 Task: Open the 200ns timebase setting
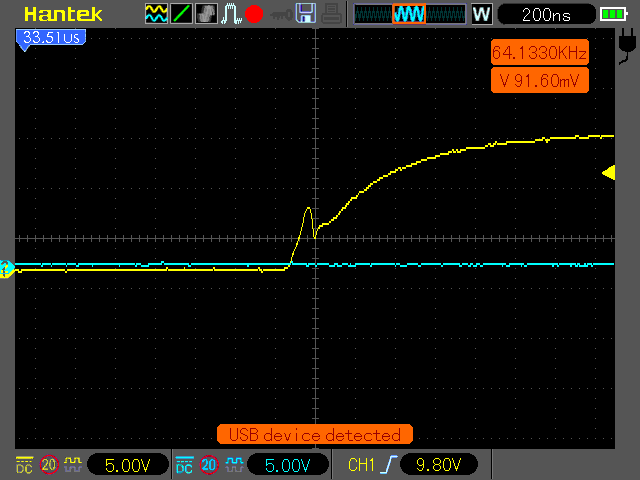[546, 15]
